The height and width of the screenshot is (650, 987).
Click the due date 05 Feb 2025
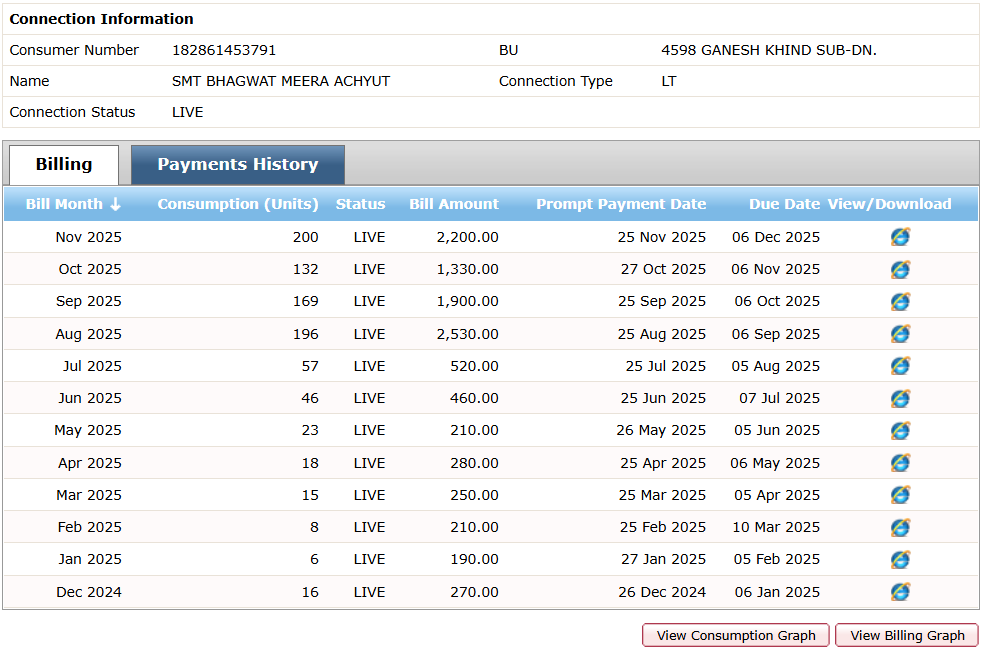[777, 559]
